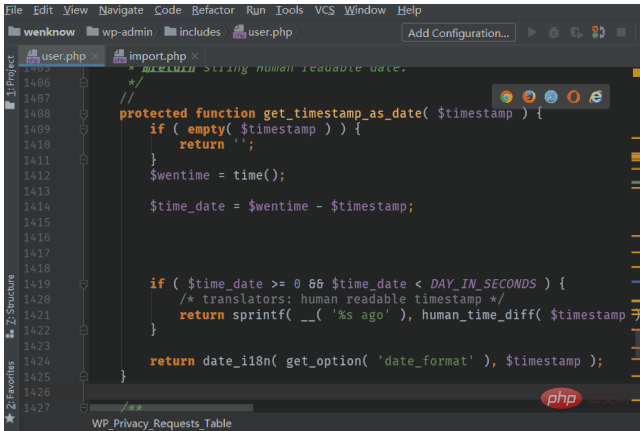Click the Debug bug icon
Viewport: 640px width, 431px height.
point(554,32)
